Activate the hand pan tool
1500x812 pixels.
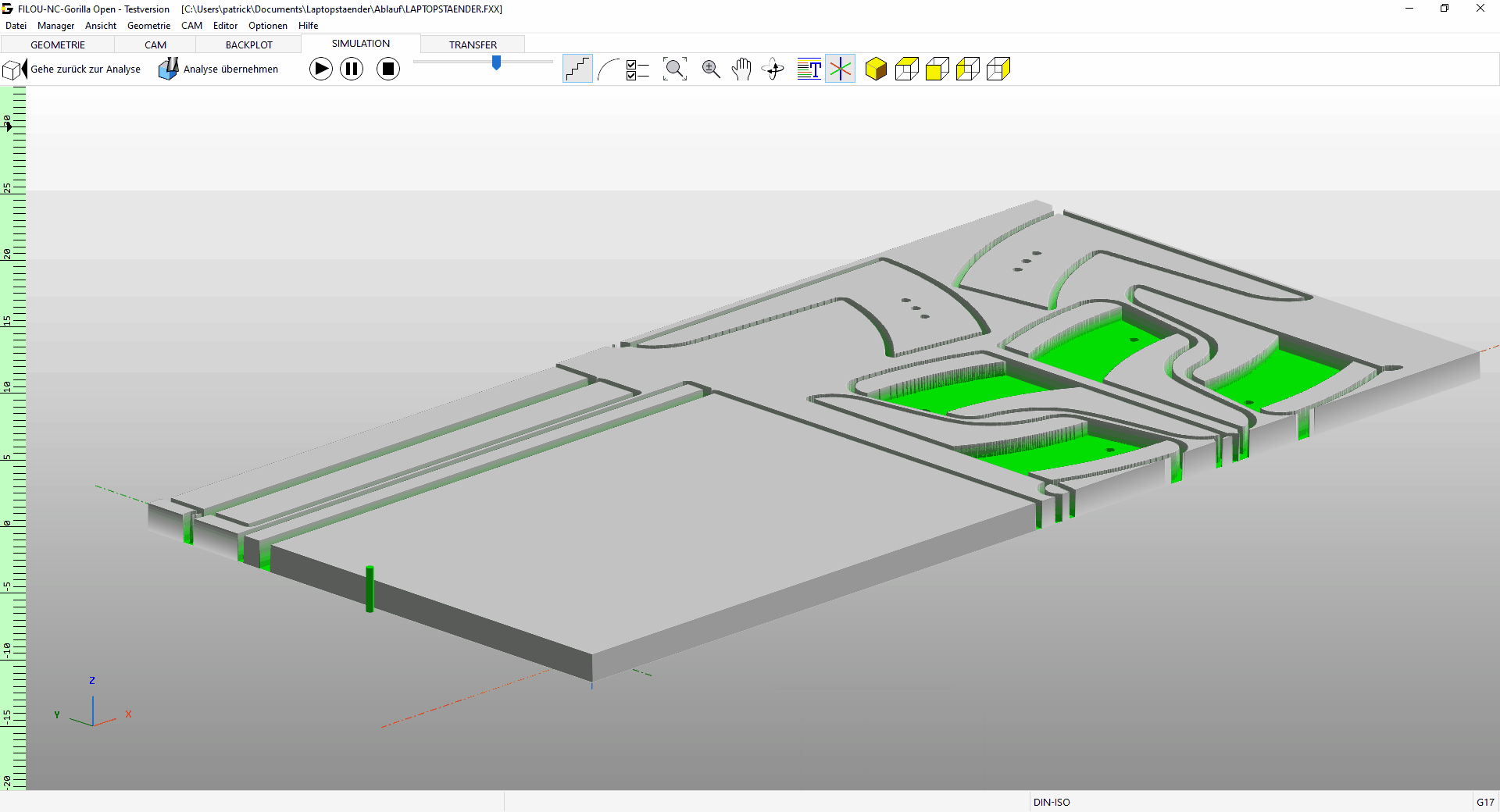pyautogui.click(x=741, y=69)
